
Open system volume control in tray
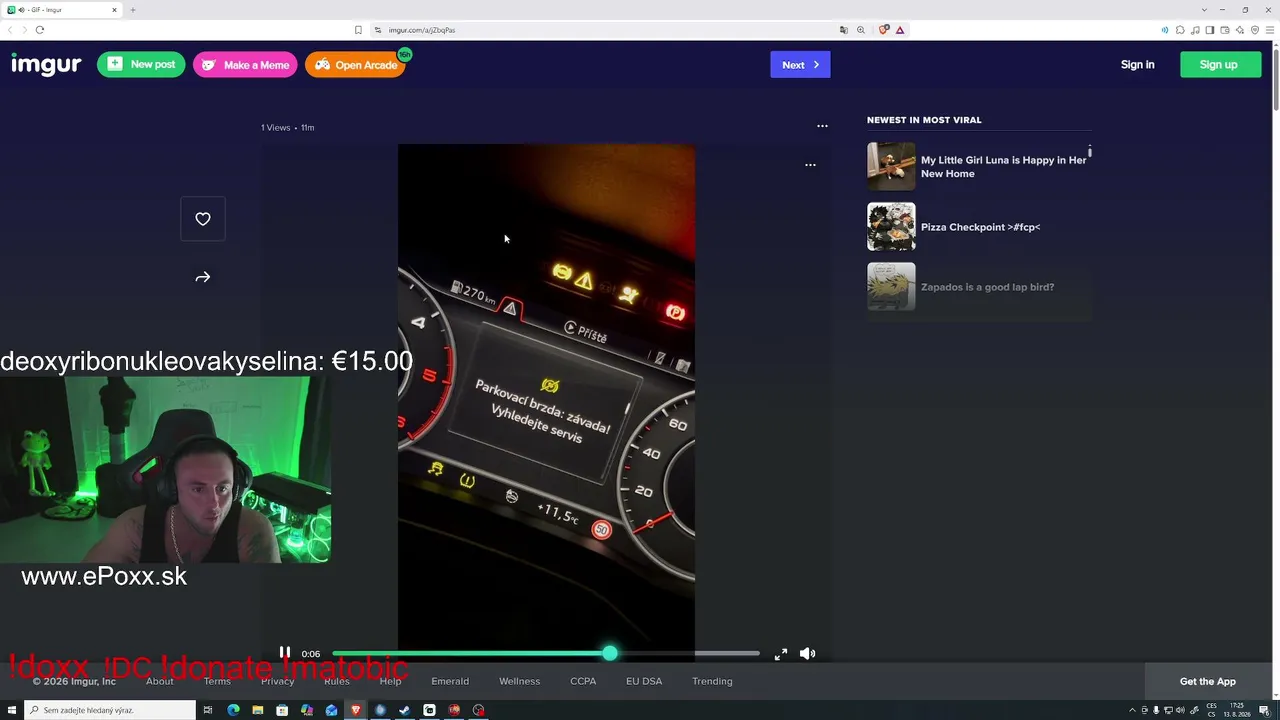(x=1180, y=710)
